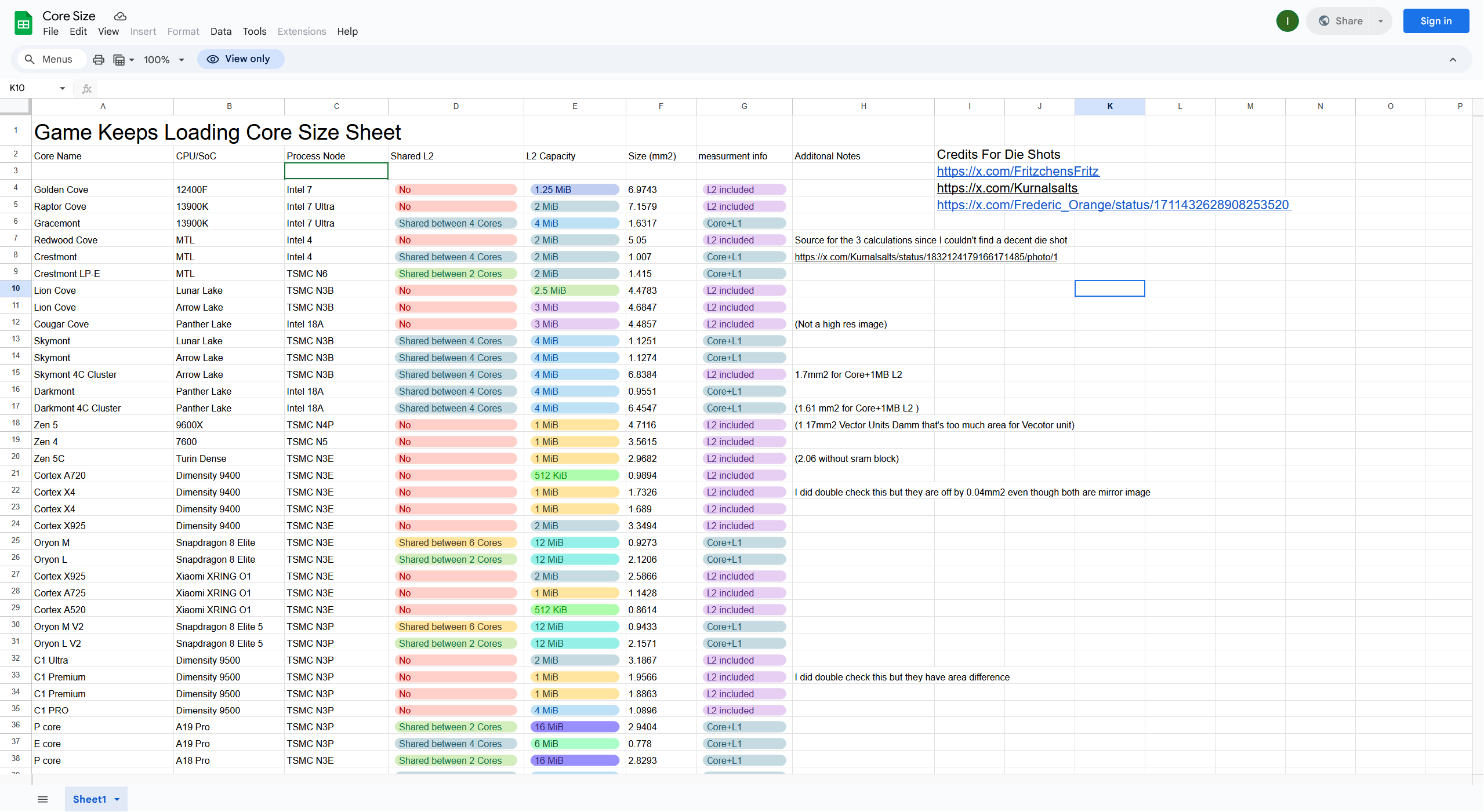Click the Google Sheets home icon

(x=23, y=23)
